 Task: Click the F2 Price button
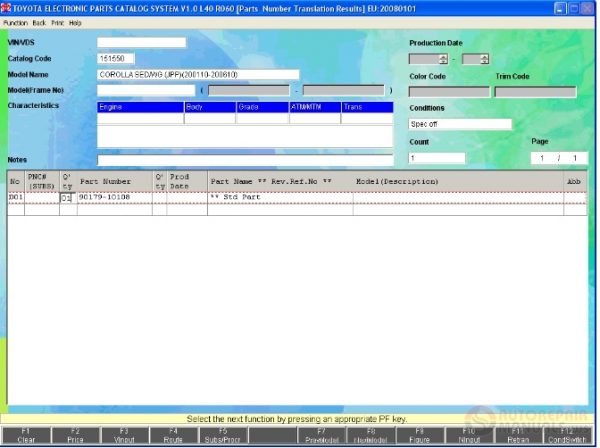pos(75,436)
